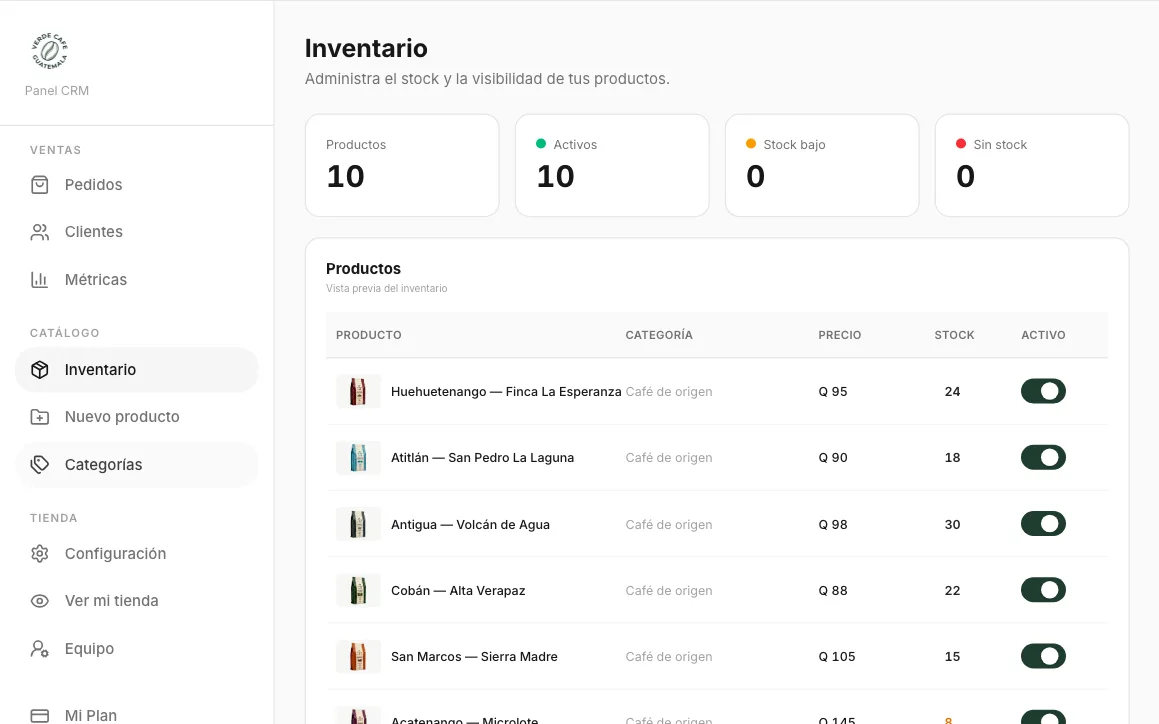
Task: Open Configuración settings
Action: point(137,554)
